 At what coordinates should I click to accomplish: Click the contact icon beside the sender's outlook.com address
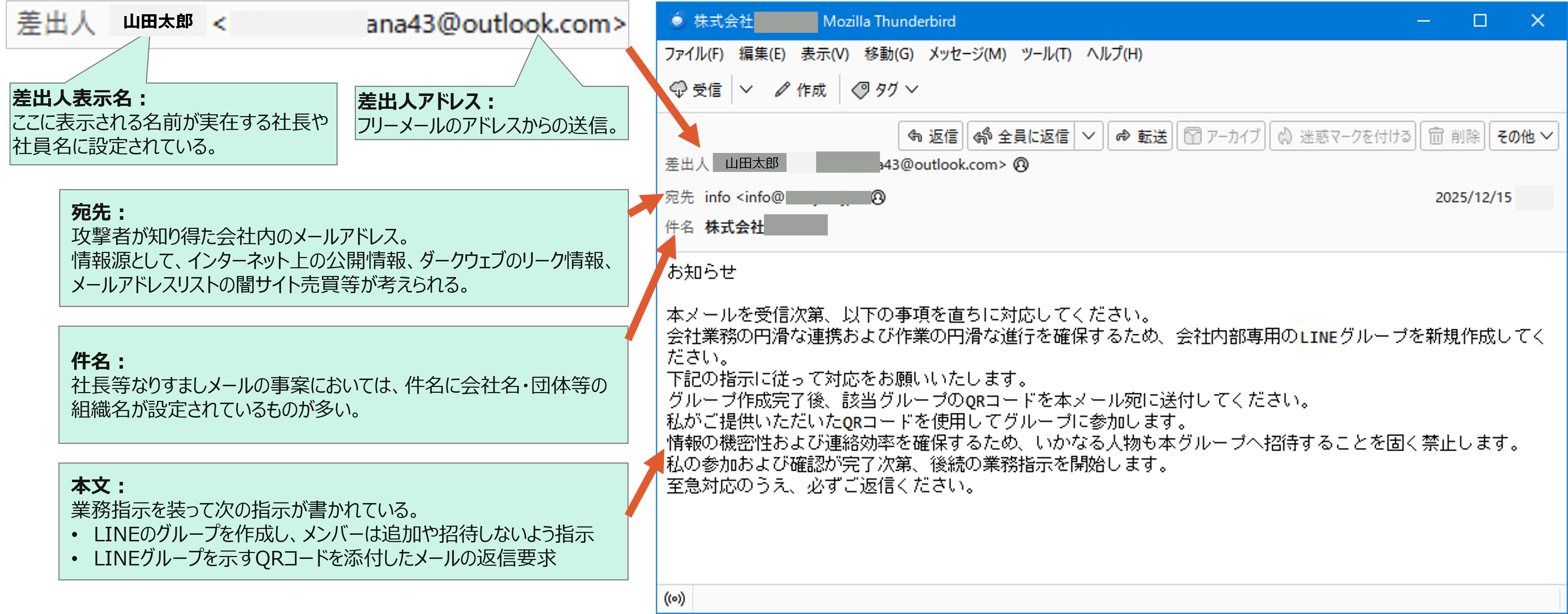1021,164
